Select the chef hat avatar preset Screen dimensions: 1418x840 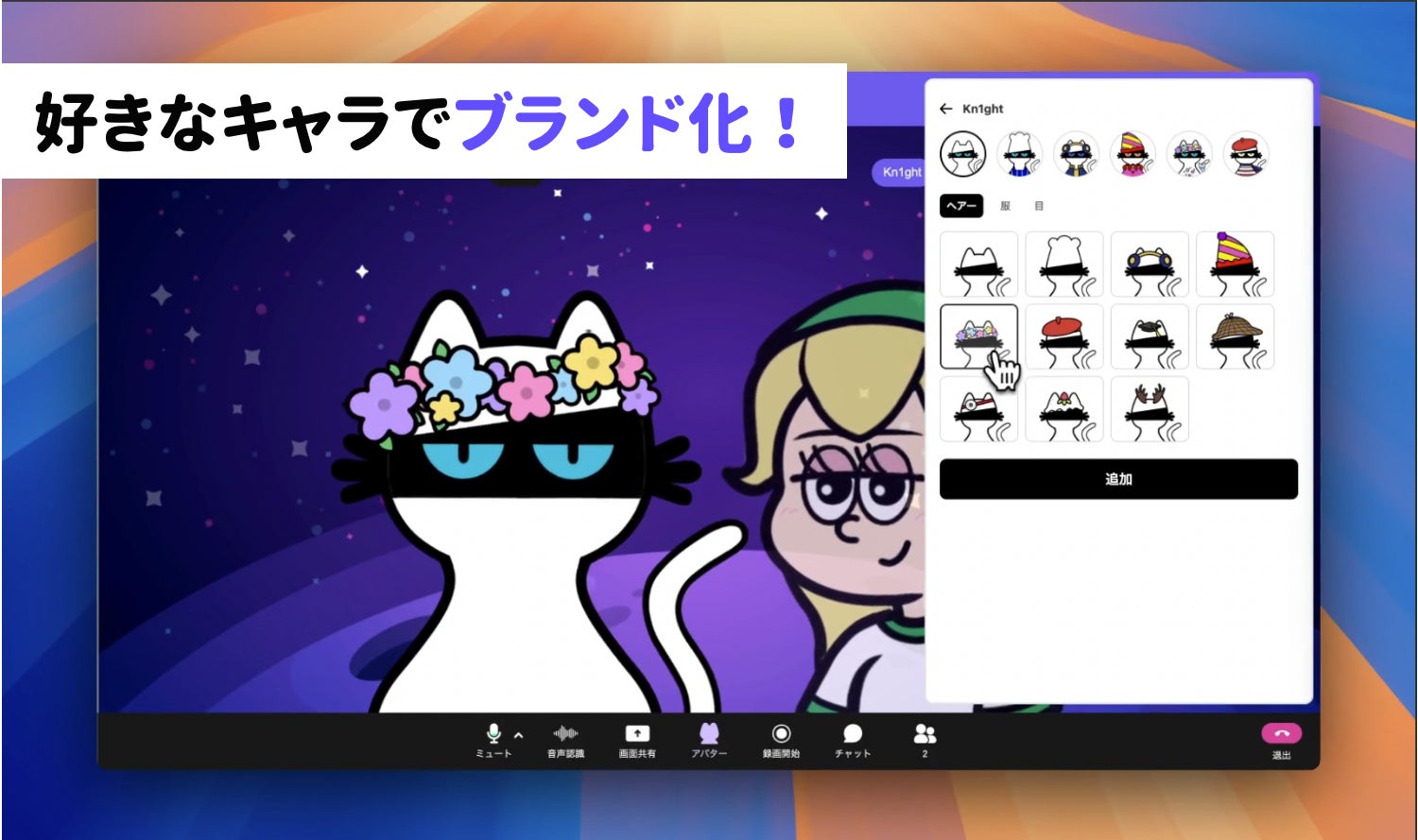(1020, 154)
